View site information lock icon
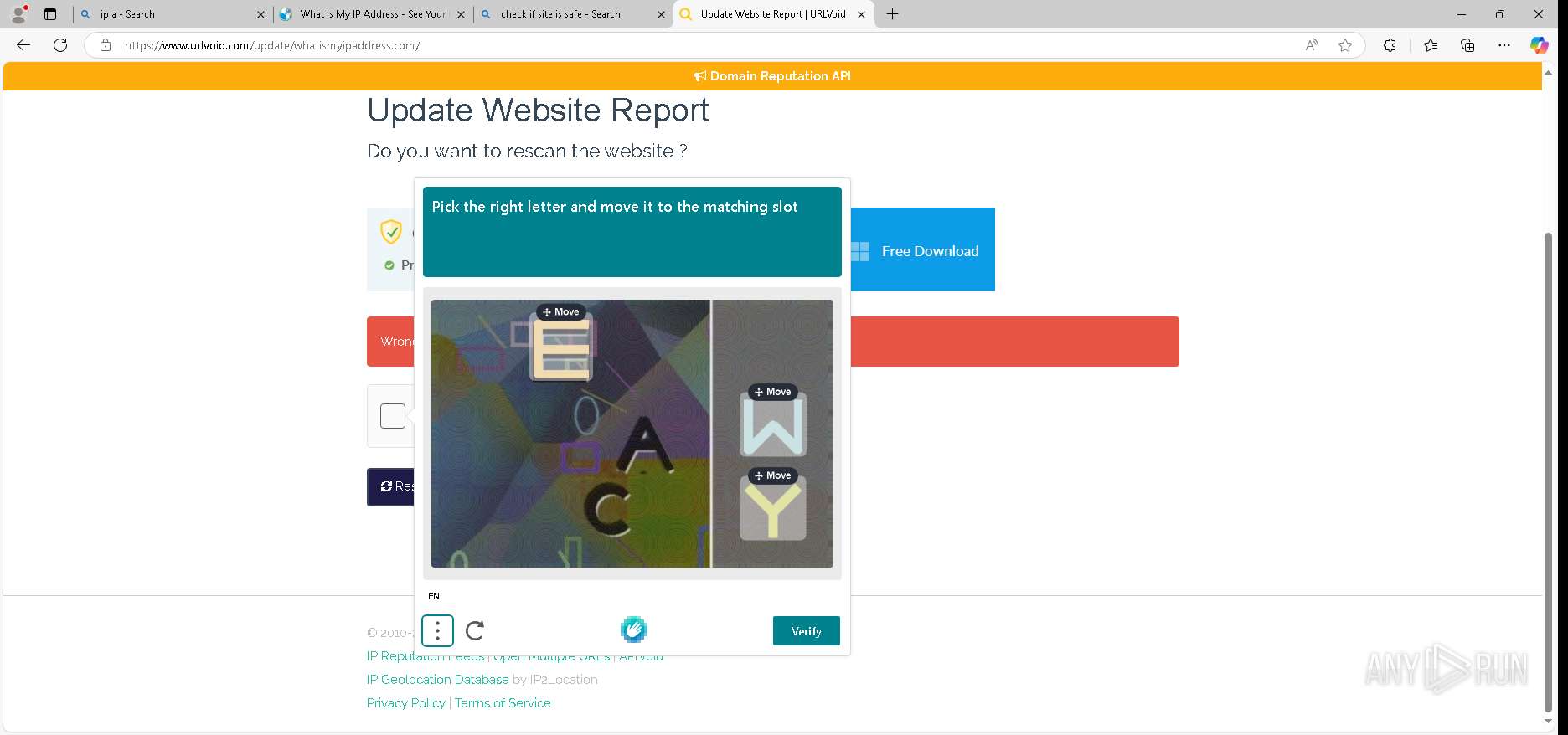Screen dimensions: 1568x735 tap(106, 45)
